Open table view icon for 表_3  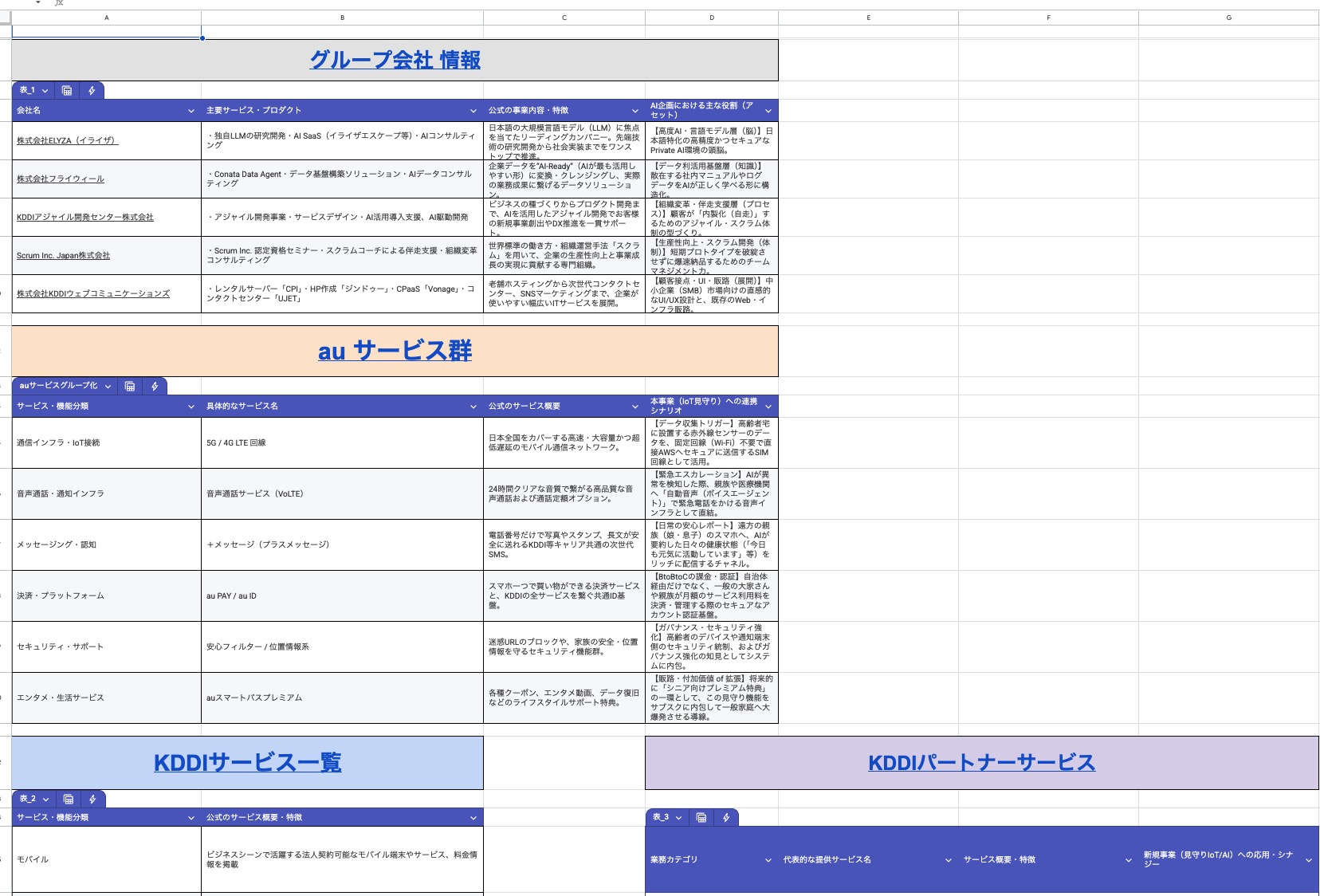click(701, 817)
